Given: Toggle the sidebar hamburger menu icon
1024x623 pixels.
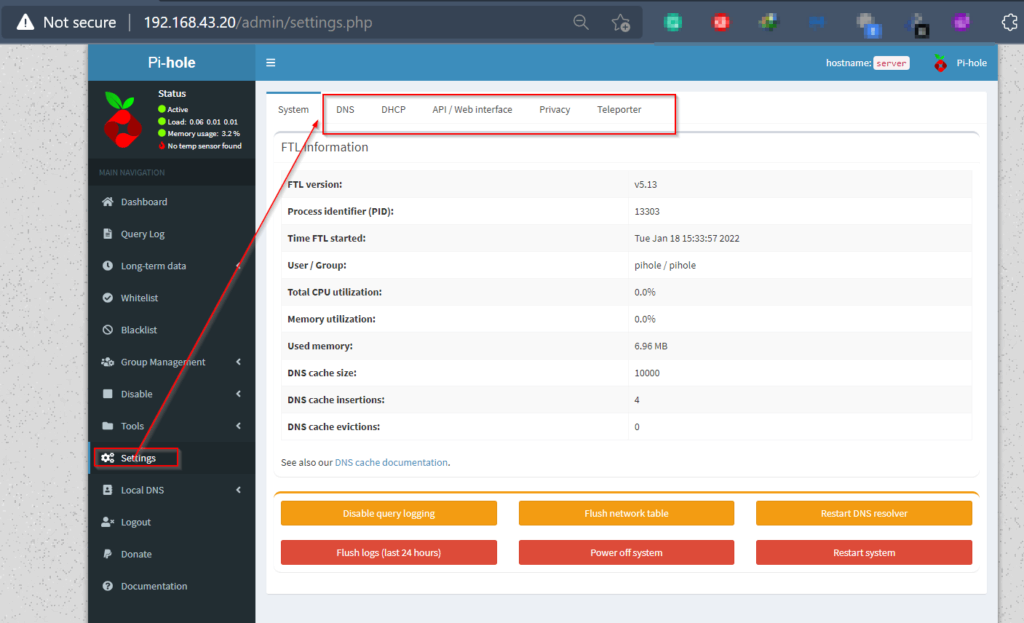Looking at the screenshot, I should (270, 63).
